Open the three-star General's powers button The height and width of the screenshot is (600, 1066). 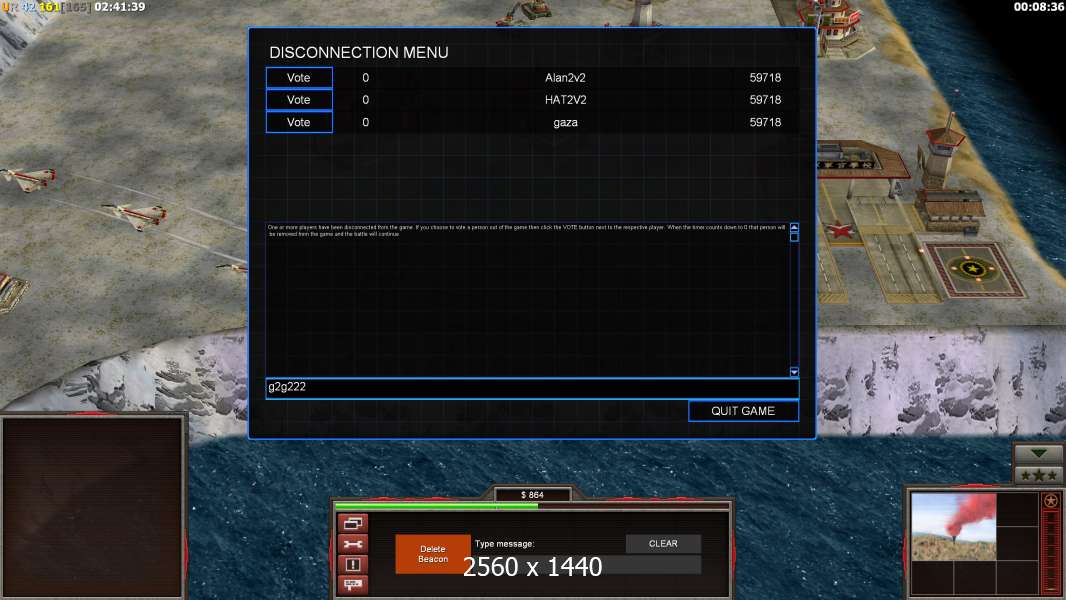(1038, 476)
